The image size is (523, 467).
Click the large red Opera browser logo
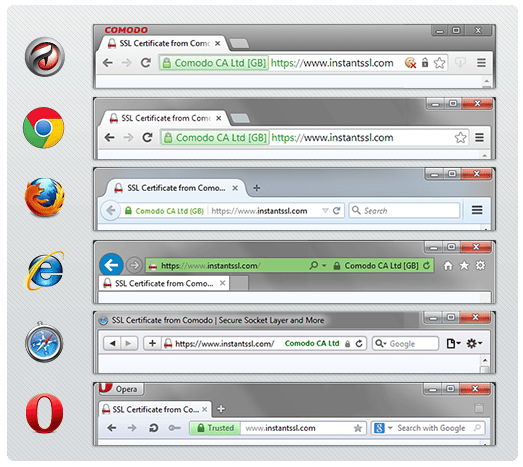[x=44, y=413]
